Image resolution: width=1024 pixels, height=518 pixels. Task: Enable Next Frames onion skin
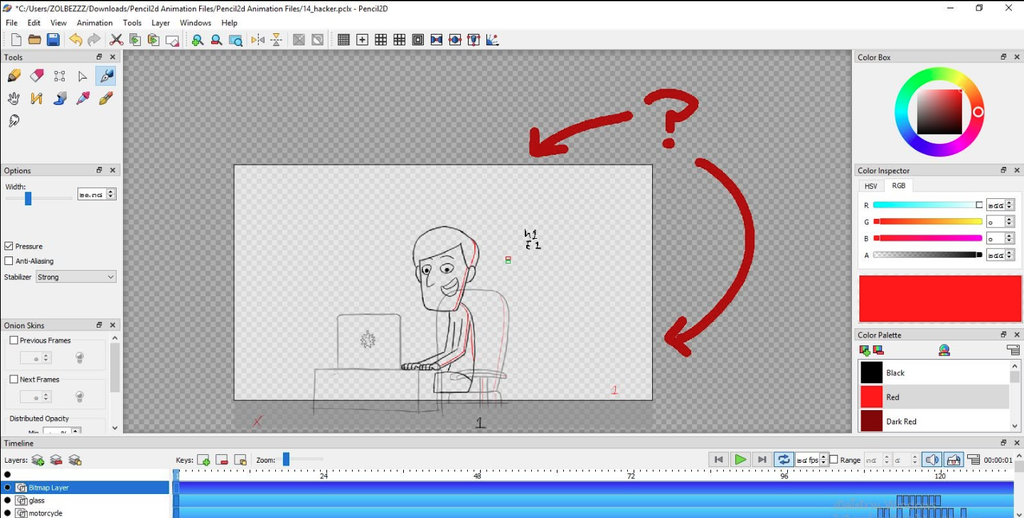tap(14, 379)
